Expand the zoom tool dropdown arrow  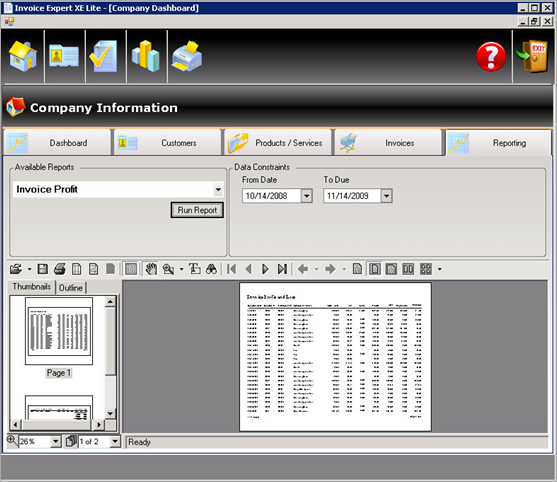pyautogui.click(x=182, y=269)
